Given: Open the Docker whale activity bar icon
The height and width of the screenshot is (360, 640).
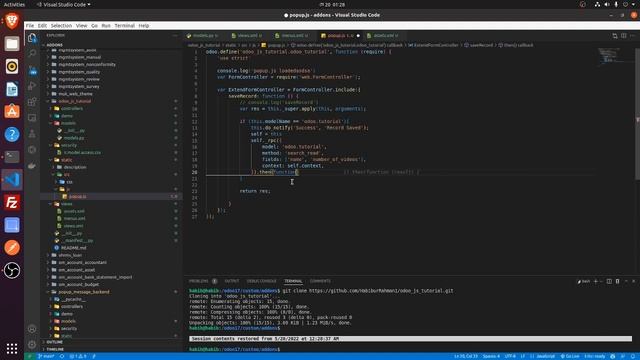Looking at the screenshot, I should coord(32,166).
